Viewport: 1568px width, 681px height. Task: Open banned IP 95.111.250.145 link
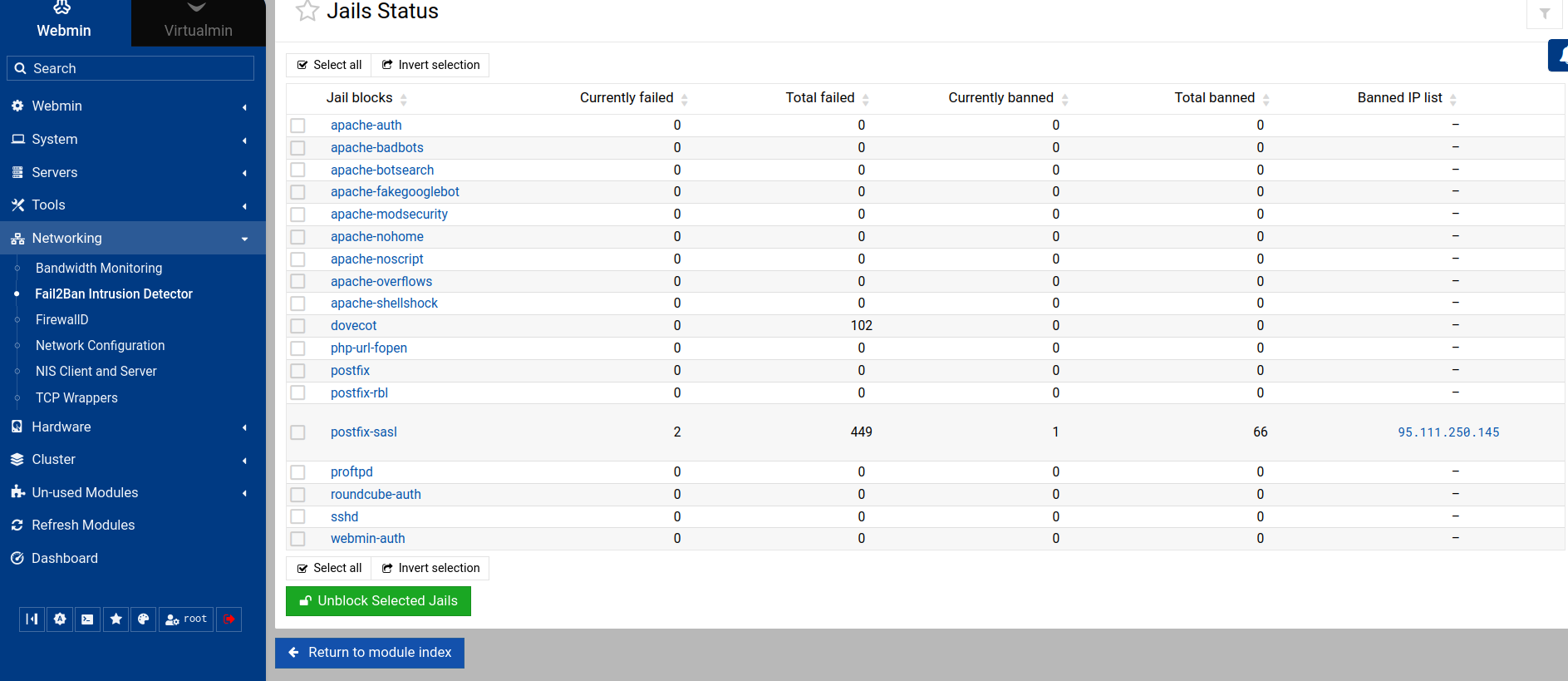click(x=1448, y=432)
